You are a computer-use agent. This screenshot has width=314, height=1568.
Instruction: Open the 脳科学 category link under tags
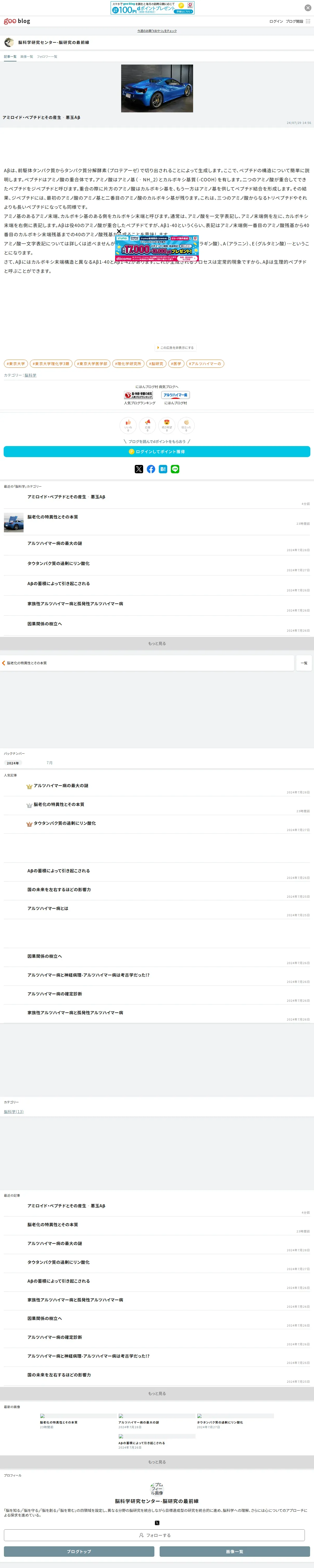[31, 375]
